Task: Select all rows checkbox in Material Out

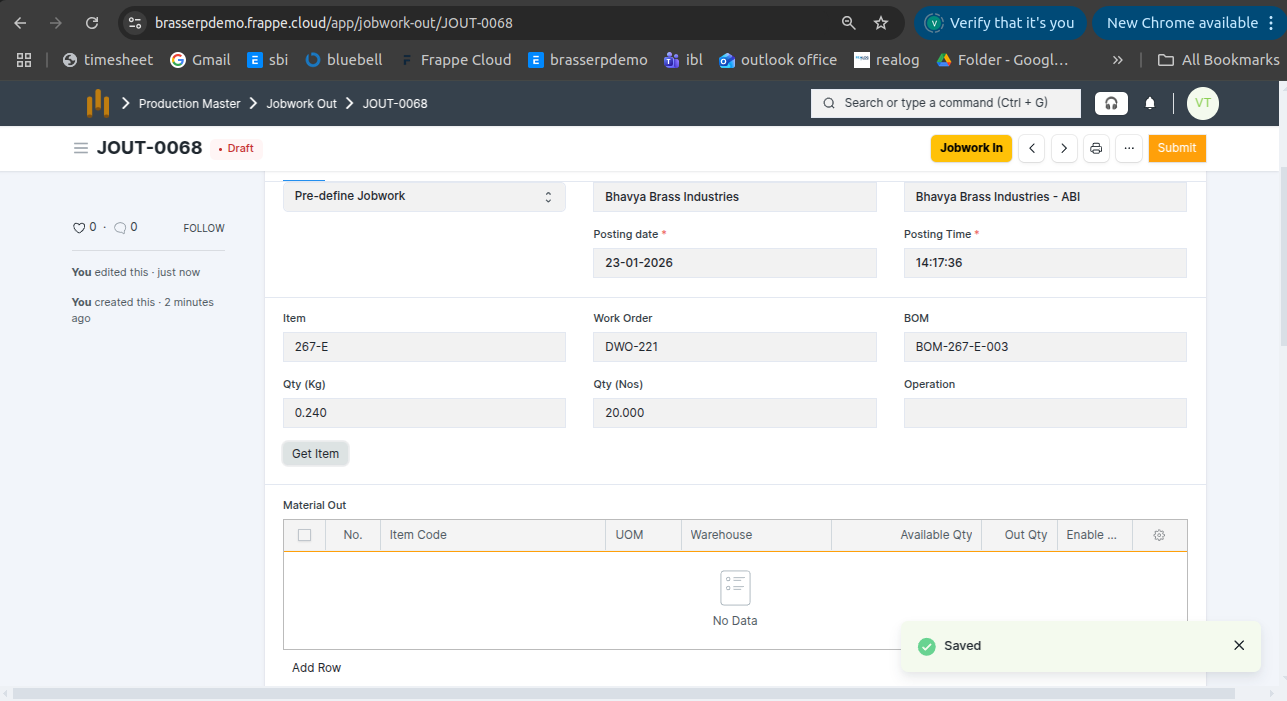Action: coord(305,535)
